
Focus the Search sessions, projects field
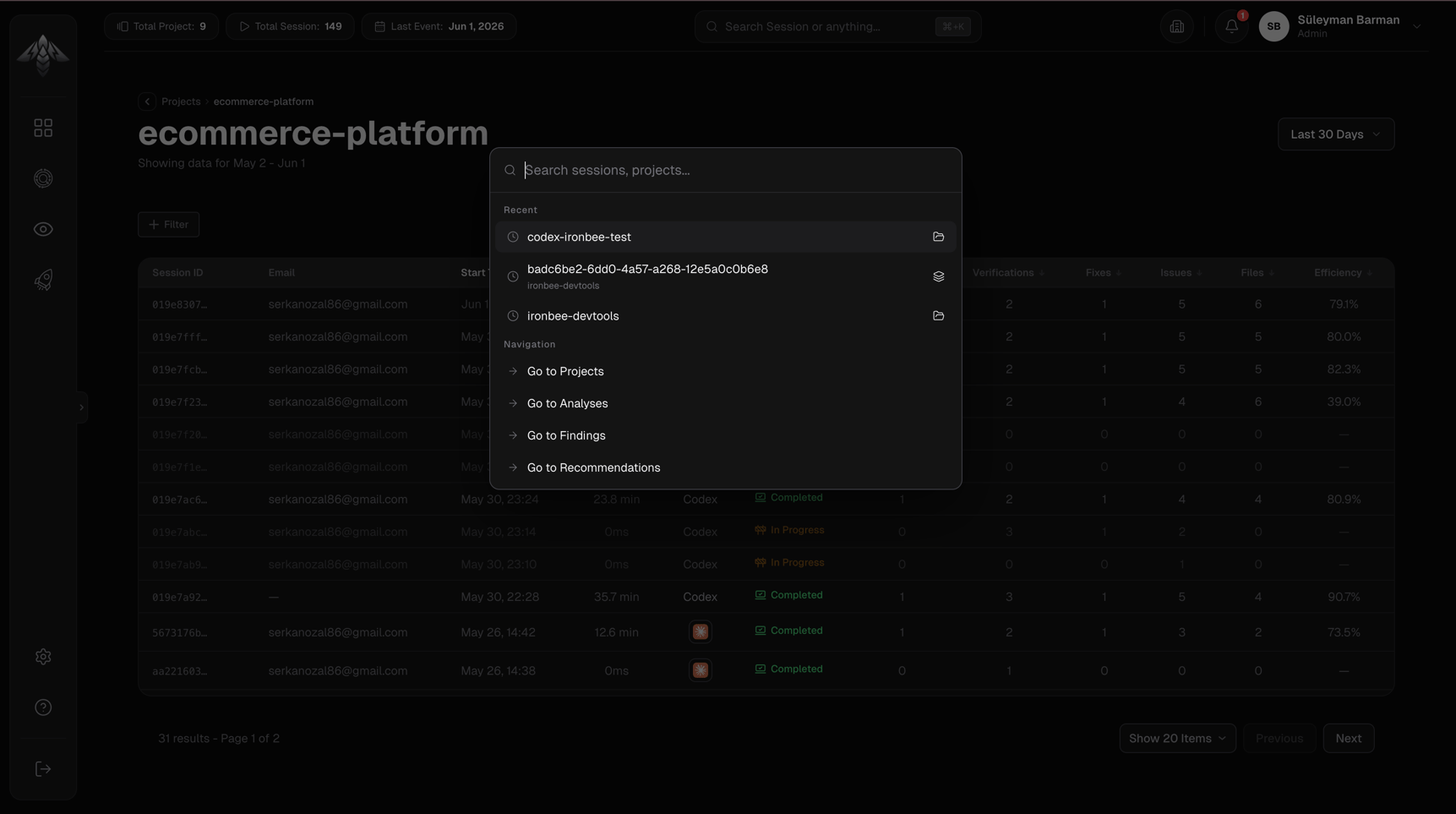(726, 170)
